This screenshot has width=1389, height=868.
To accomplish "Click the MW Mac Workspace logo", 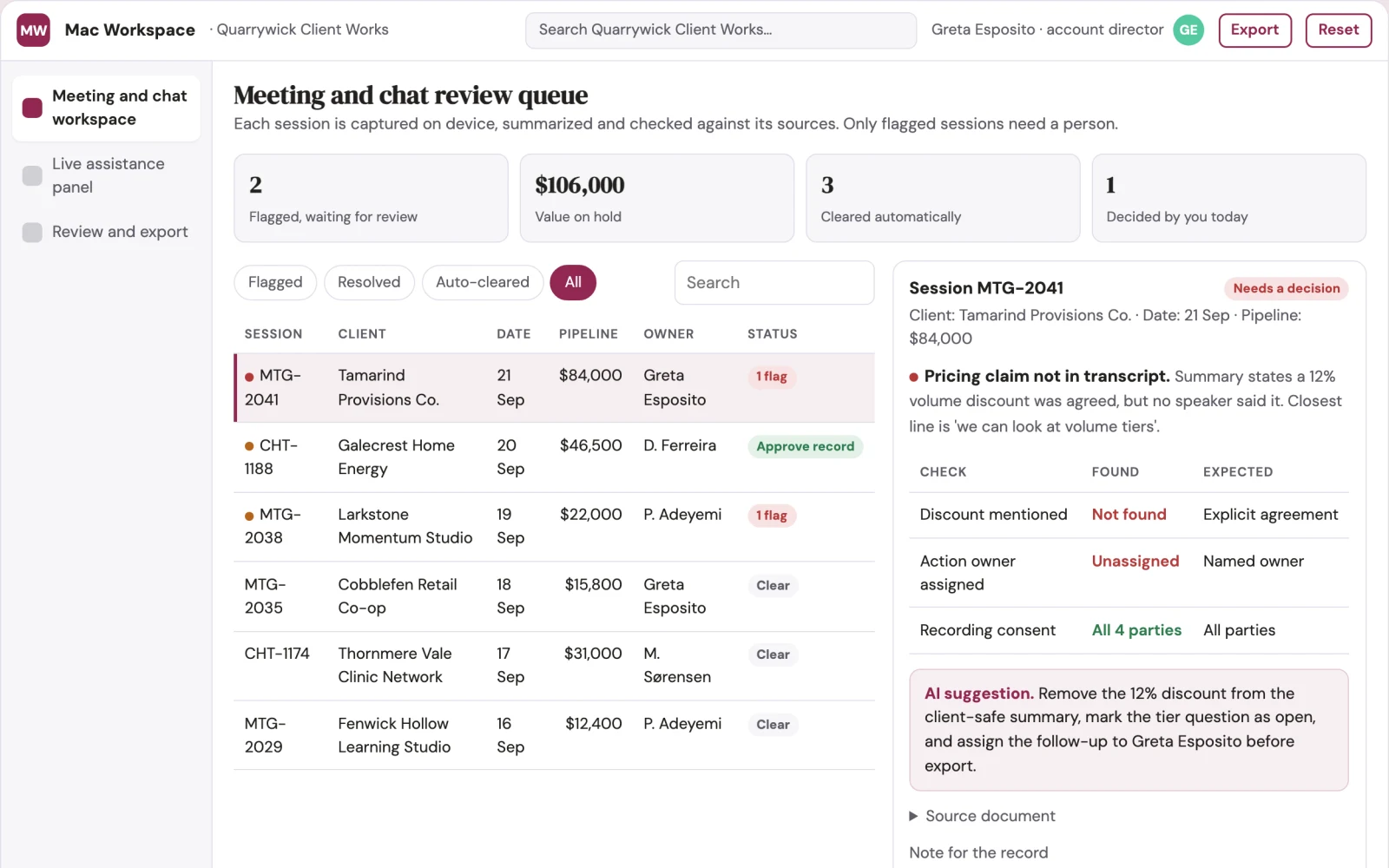I will click(33, 30).
